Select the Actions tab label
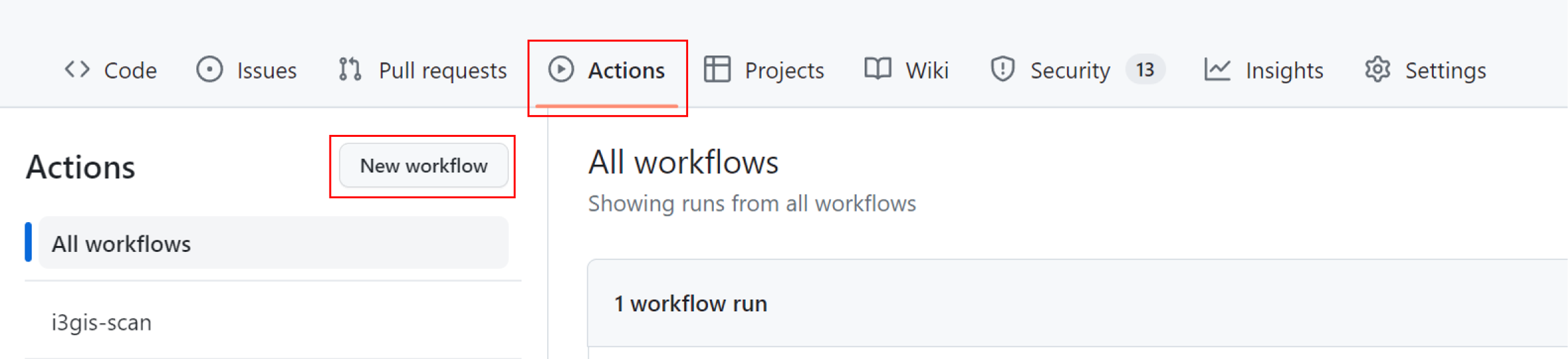 (626, 71)
